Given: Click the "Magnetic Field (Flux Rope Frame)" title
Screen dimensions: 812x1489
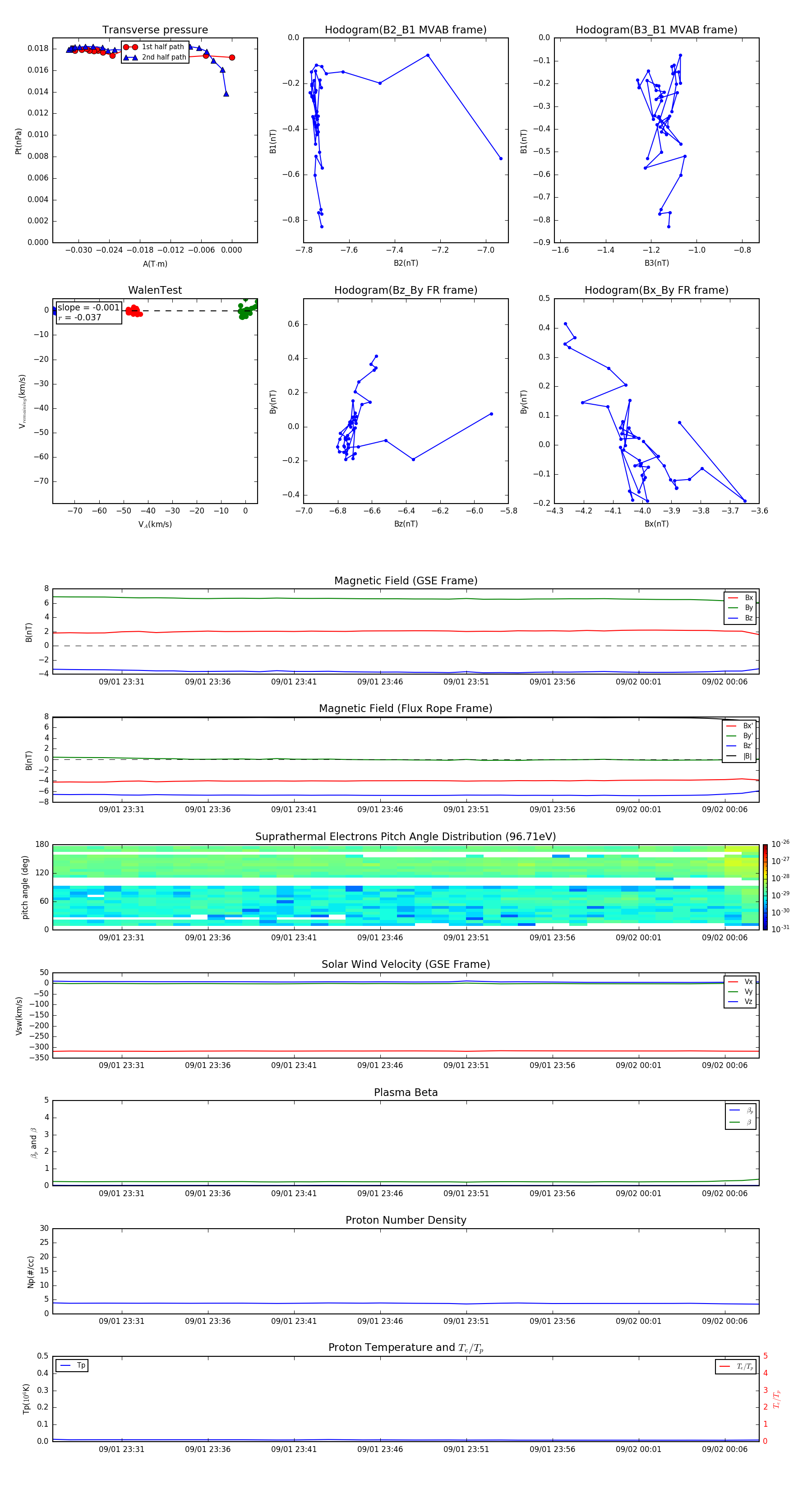Looking at the screenshot, I should (x=406, y=709).
